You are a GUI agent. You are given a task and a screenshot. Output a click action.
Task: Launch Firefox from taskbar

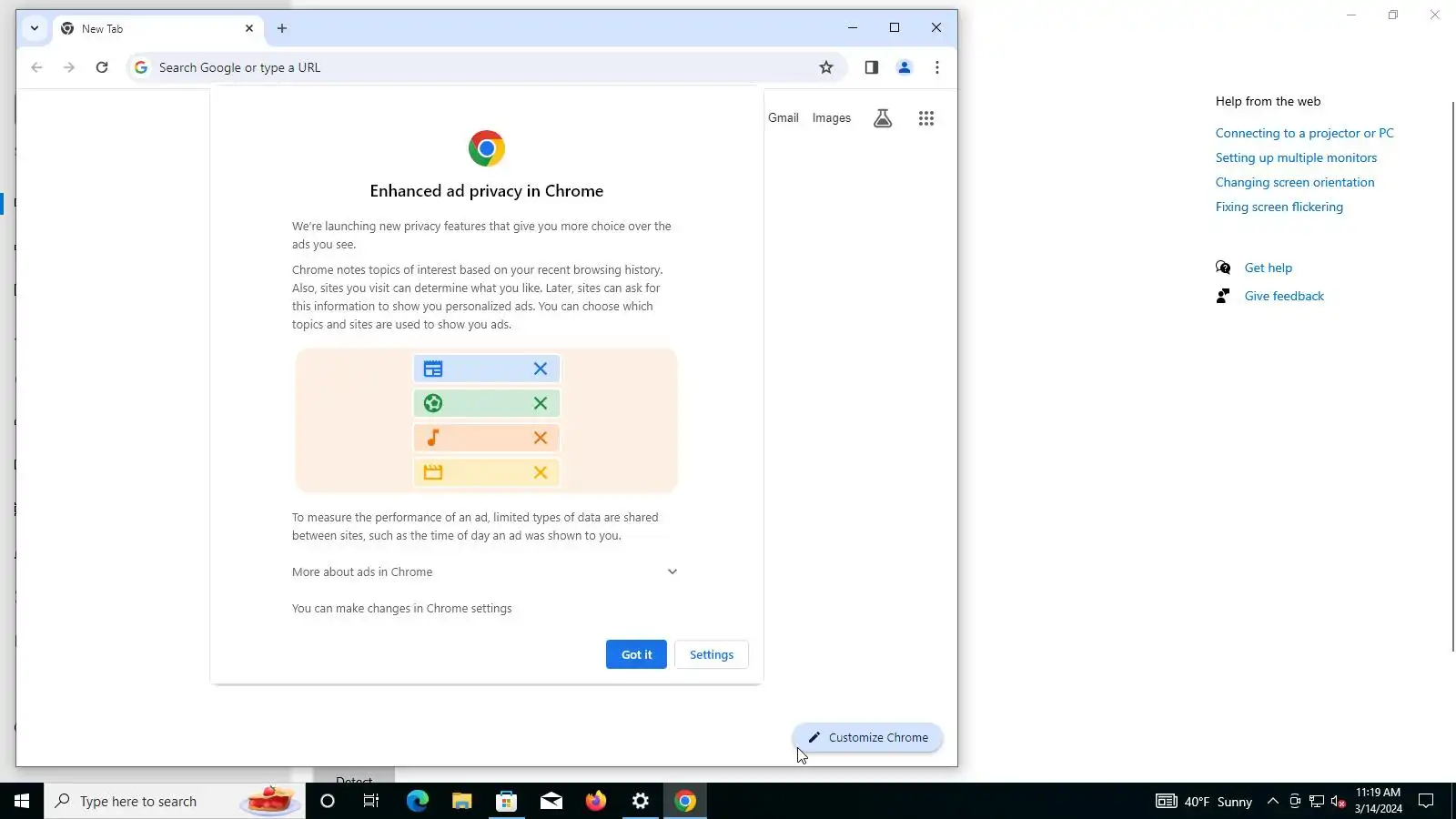tap(596, 801)
